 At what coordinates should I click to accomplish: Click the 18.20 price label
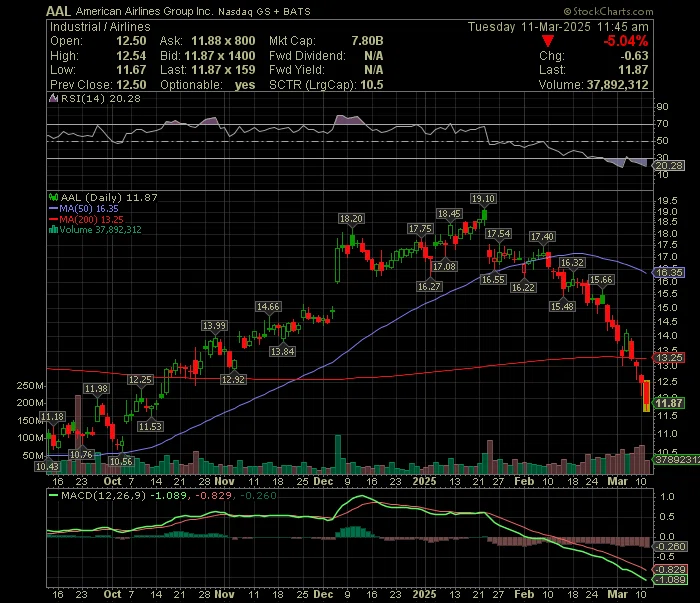tap(351, 219)
